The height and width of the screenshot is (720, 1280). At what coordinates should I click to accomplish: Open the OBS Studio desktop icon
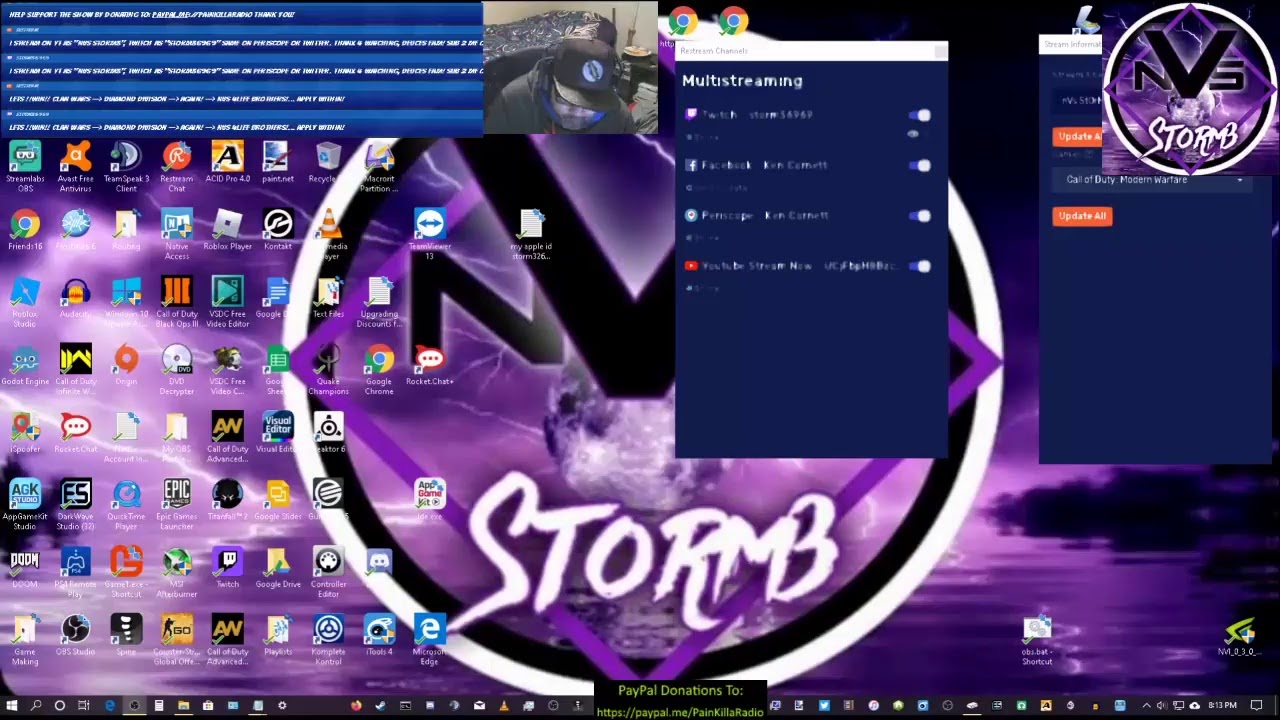coord(75,636)
